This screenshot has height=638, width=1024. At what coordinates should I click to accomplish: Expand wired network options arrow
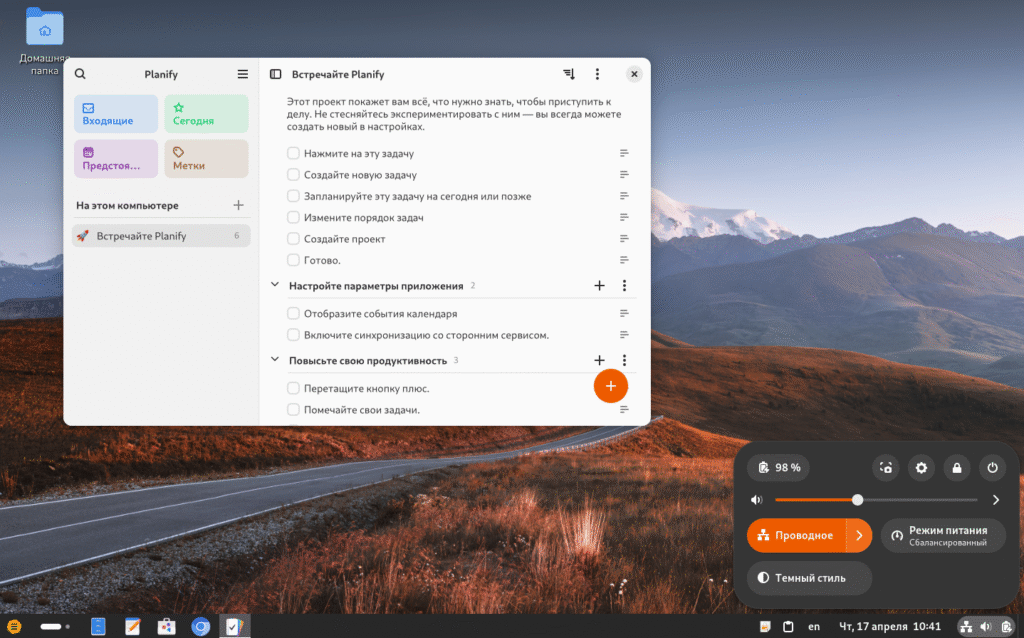[x=859, y=535]
